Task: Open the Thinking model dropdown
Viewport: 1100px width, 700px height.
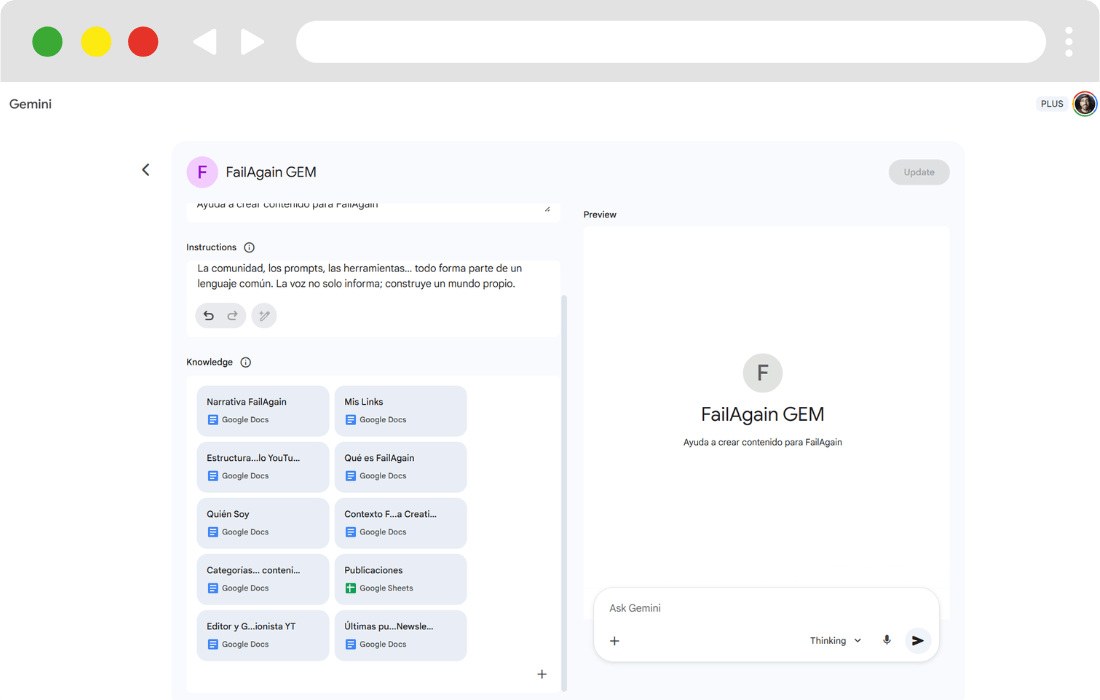Action: click(x=835, y=641)
